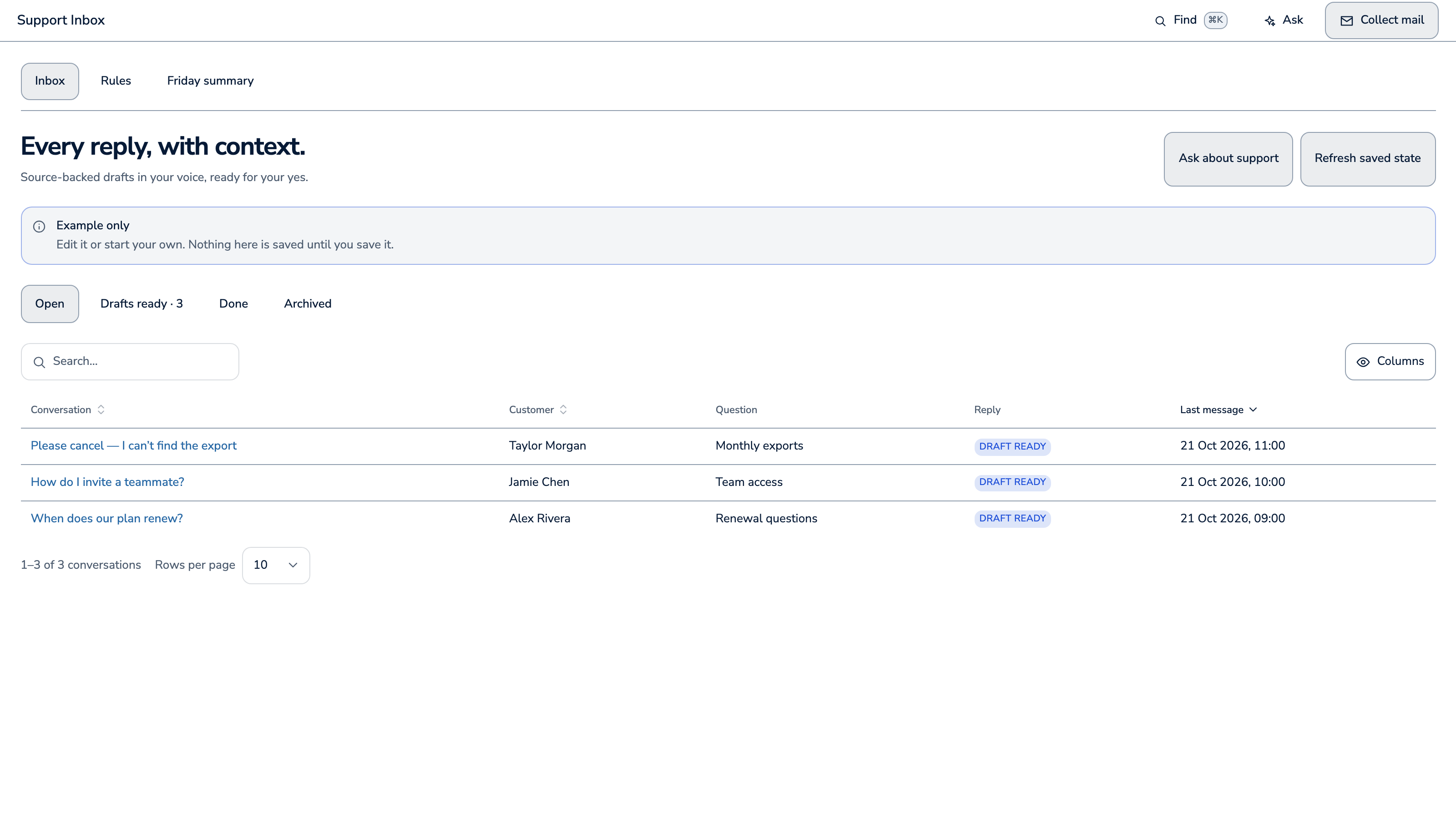Open 'Please cancel — I can't find the export'
This screenshot has height=819, width=1456.
[133, 446]
